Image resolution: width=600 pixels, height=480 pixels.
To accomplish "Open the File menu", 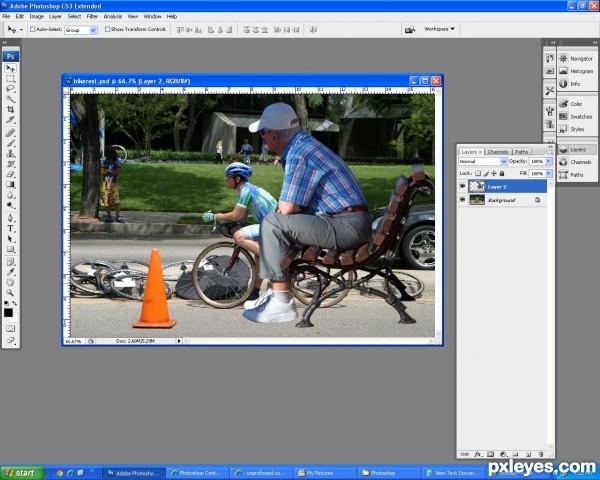I will pos(6,16).
